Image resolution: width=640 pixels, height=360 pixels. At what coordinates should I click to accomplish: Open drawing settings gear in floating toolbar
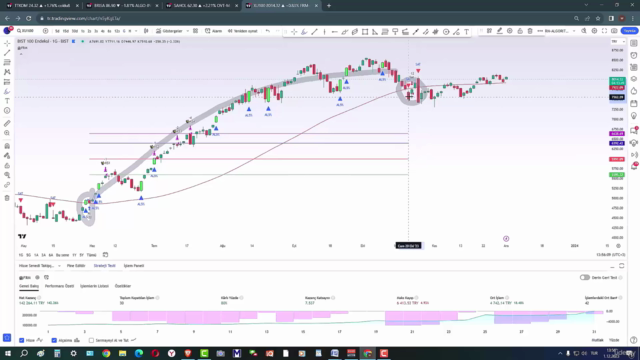(x=509, y=31)
